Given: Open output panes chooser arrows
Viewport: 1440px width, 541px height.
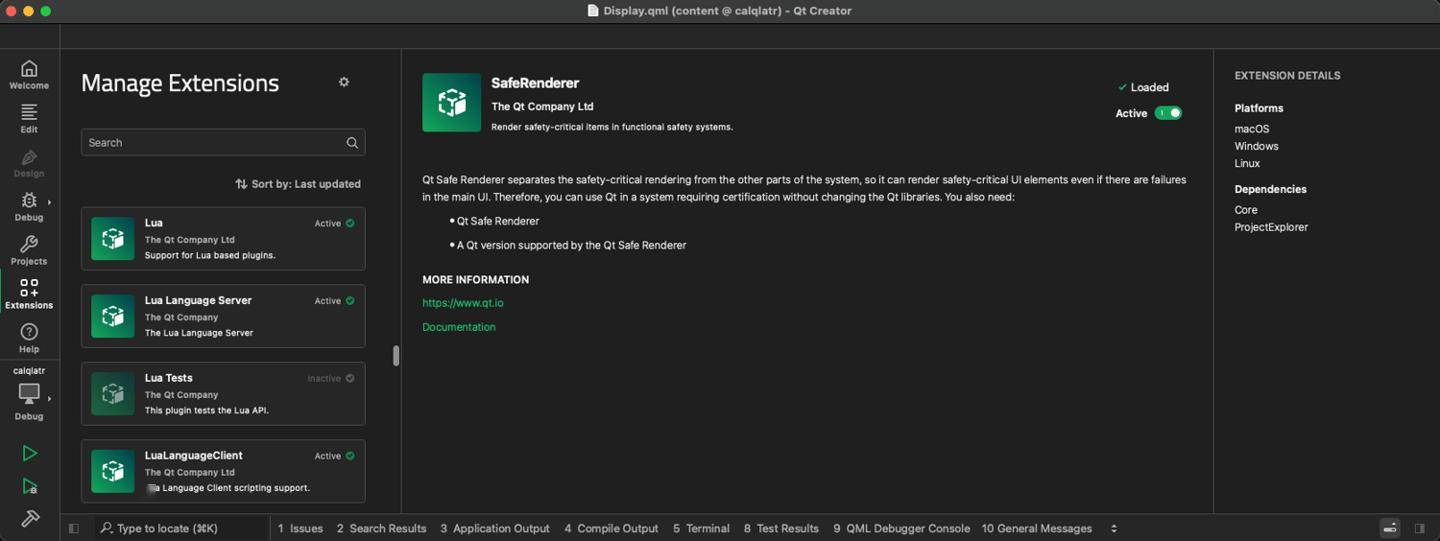Looking at the screenshot, I should [x=1113, y=528].
